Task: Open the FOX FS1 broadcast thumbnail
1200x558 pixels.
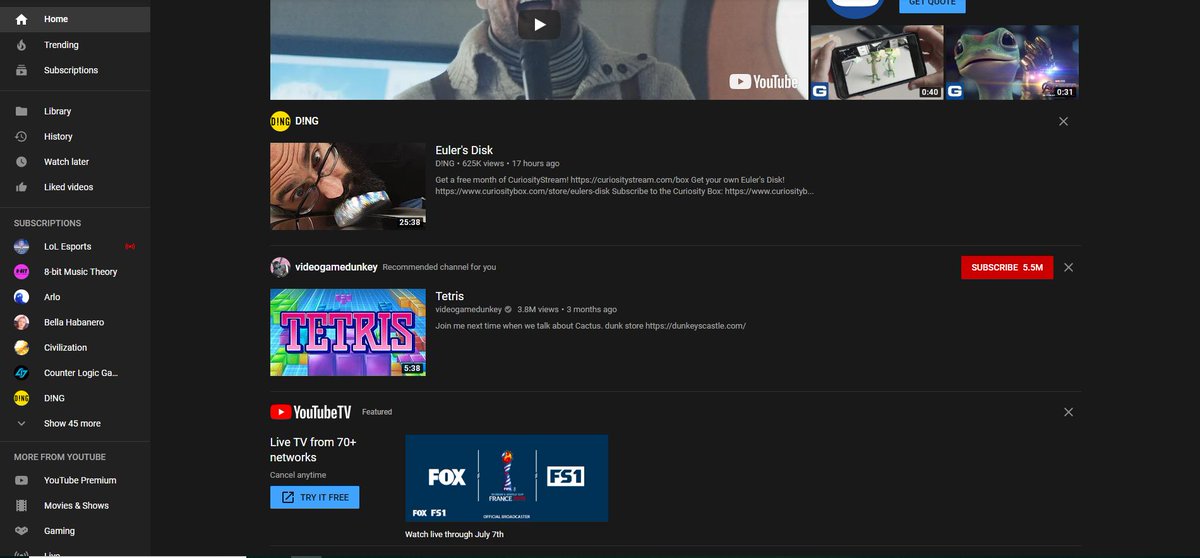Action: click(506, 478)
